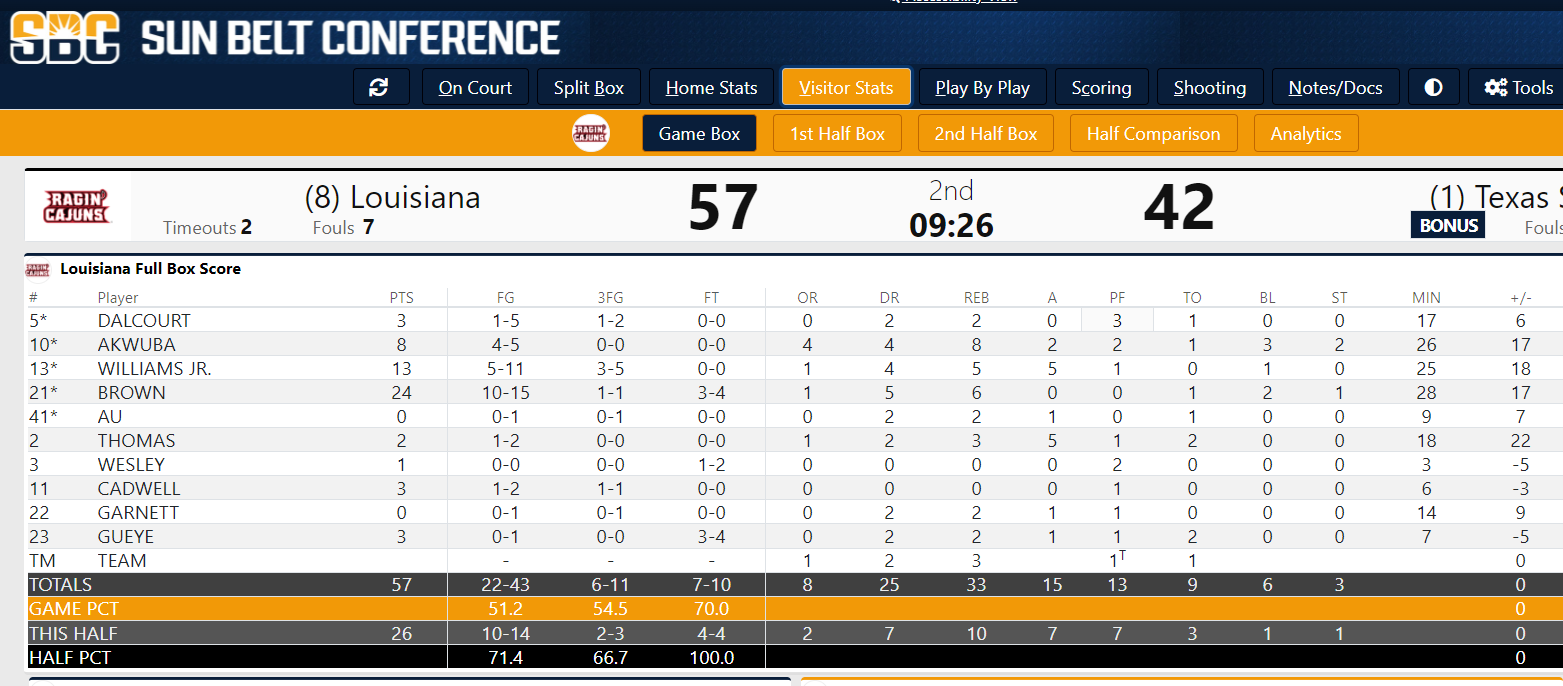Viewport: 1563px width, 686px height.
Task: Open the Home Stats tab
Action: point(711,87)
